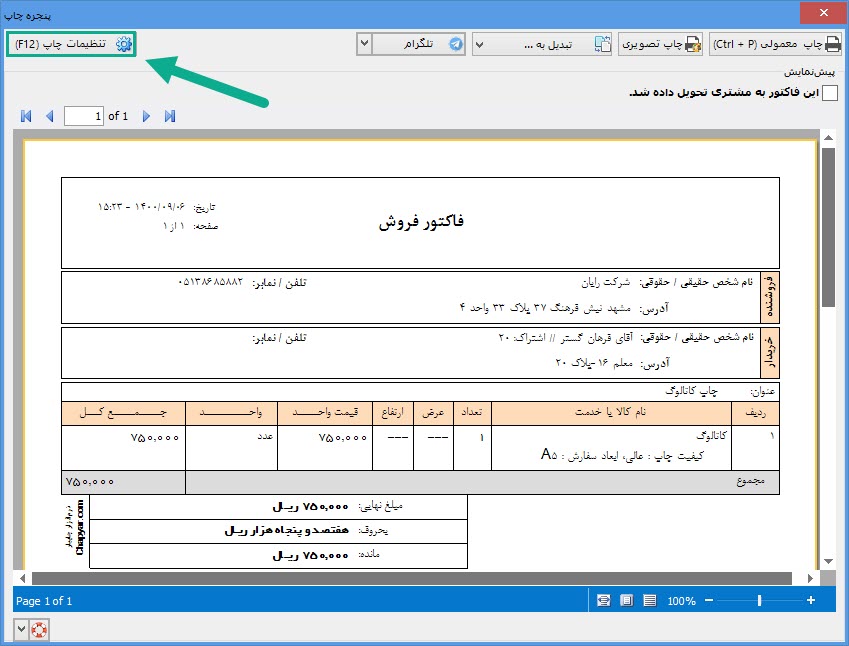Jump to last page of preview

tap(170, 116)
